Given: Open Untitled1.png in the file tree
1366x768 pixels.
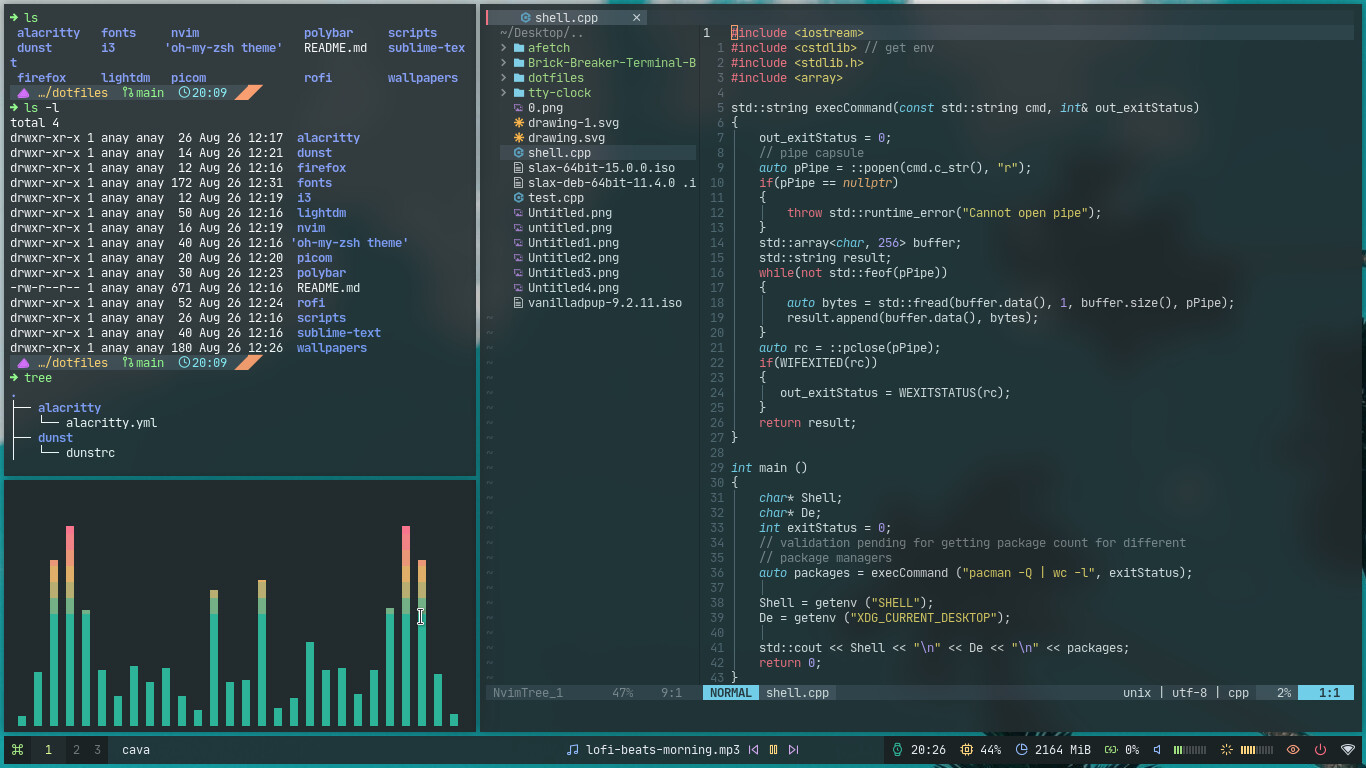Looking at the screenshot, I should tap(573, 243).
